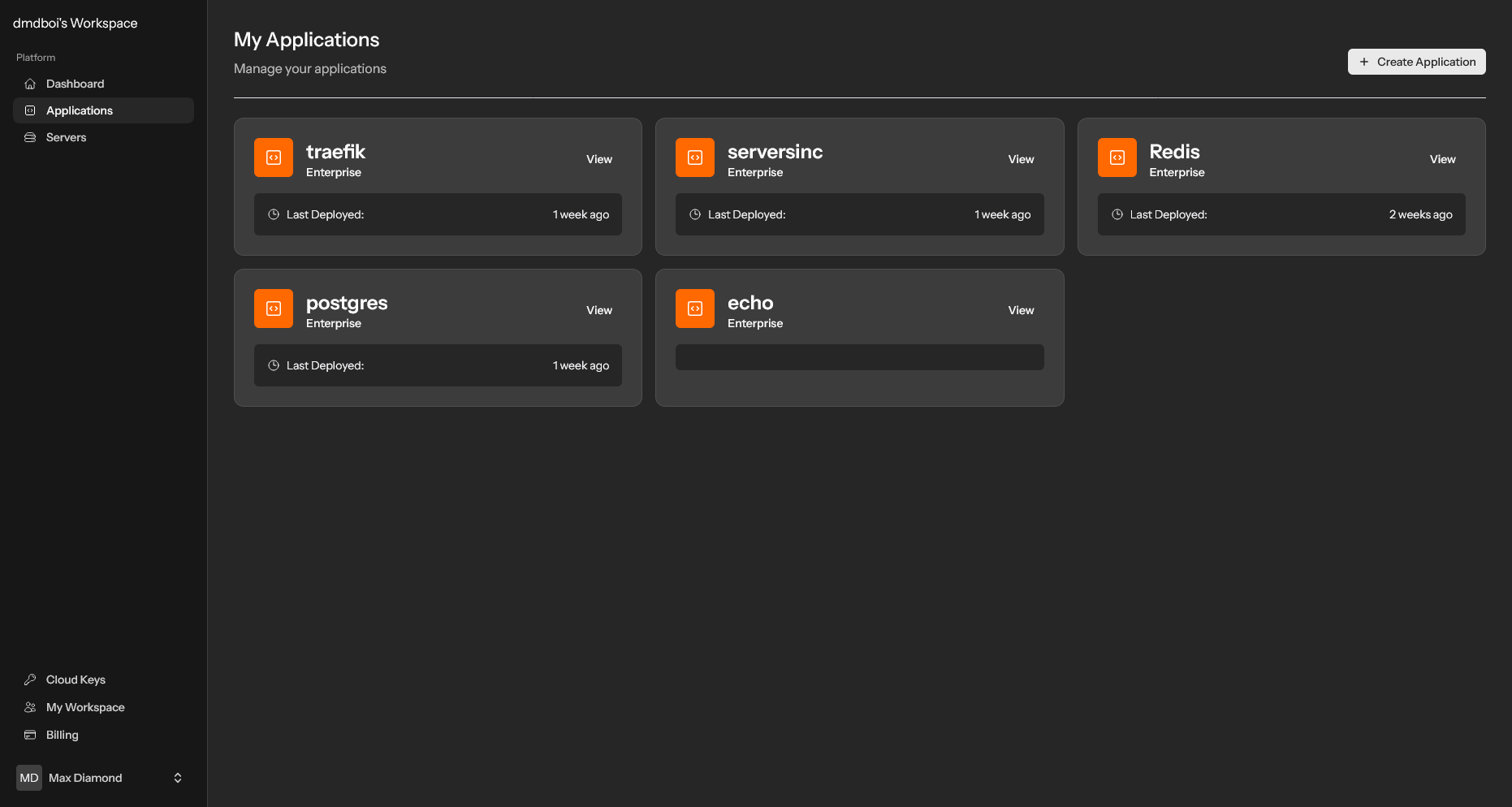Click '2 weeks ago' in Redis card
The image size is (1512, 807).
1420,214
